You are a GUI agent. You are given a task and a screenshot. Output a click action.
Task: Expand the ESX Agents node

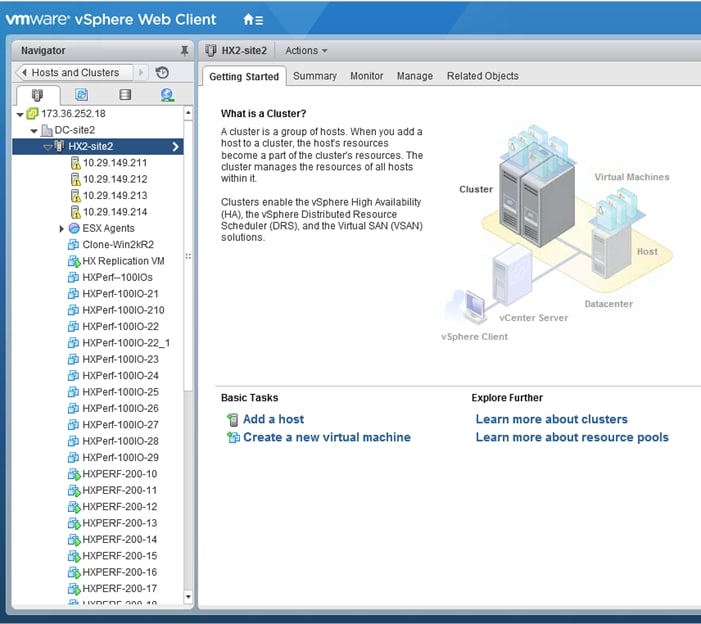61,228
